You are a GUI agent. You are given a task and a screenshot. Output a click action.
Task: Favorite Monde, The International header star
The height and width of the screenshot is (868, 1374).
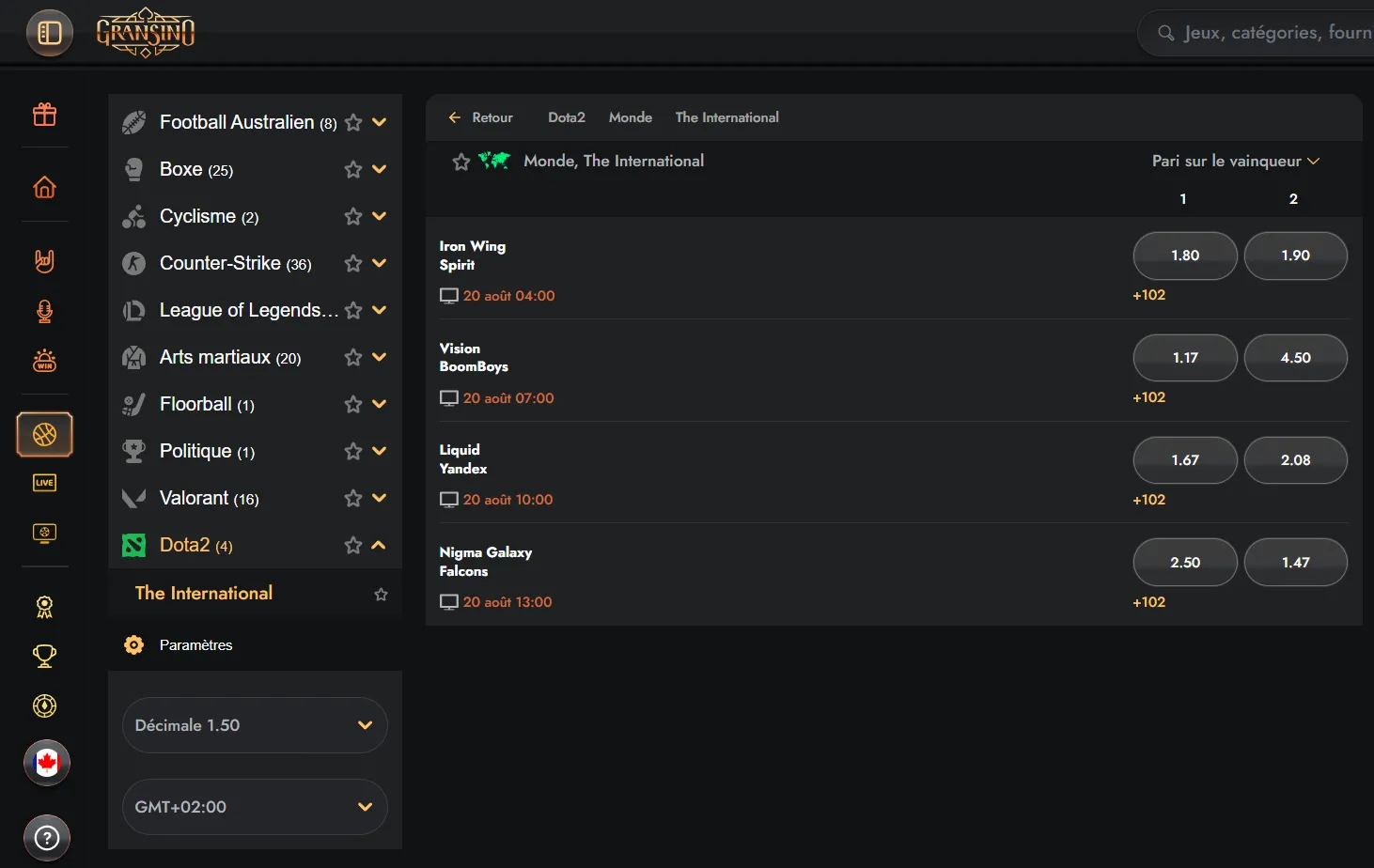pyautogui.click(x=461, y=162)
